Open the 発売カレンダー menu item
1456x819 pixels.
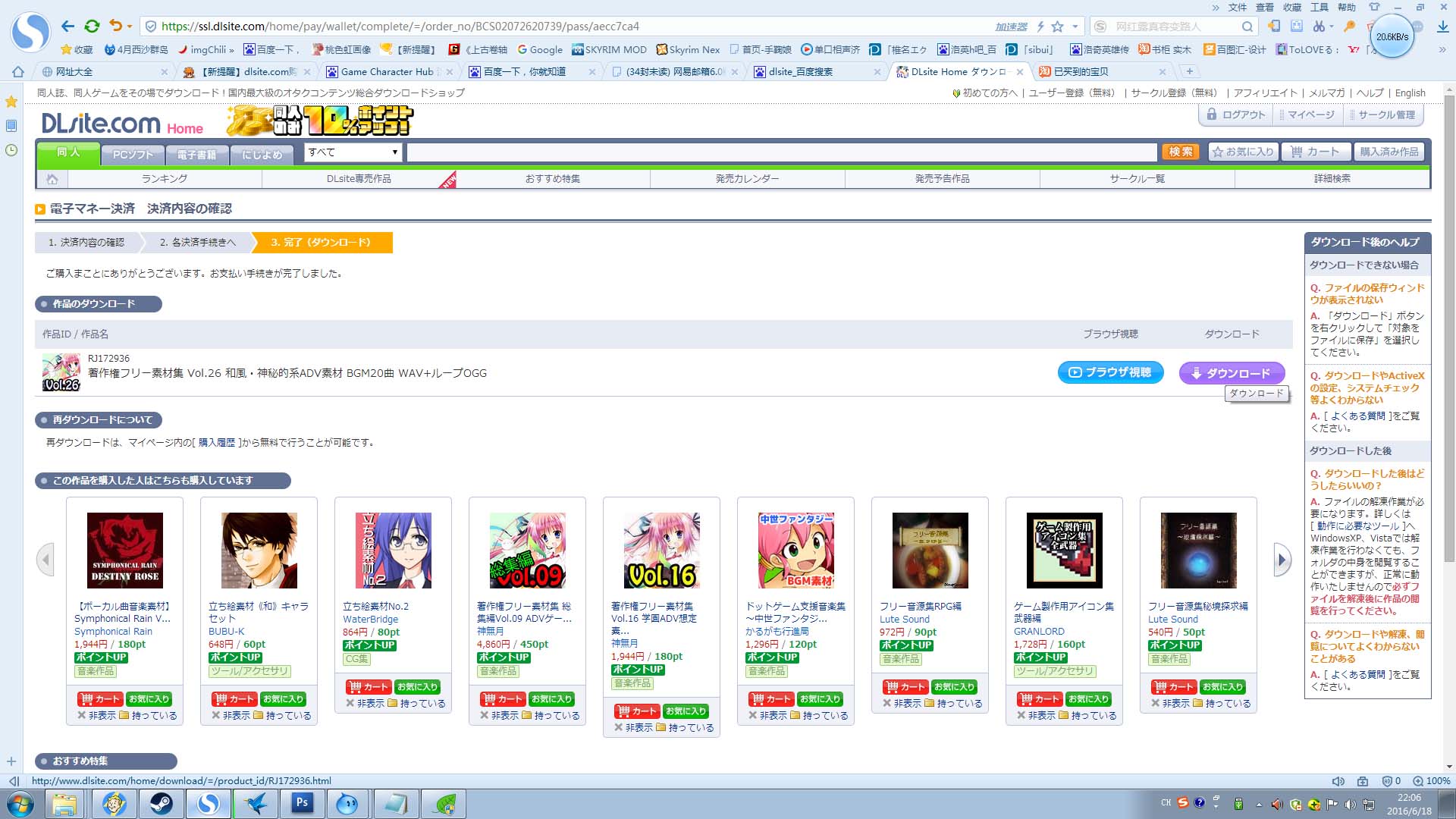tap(747, 179)
